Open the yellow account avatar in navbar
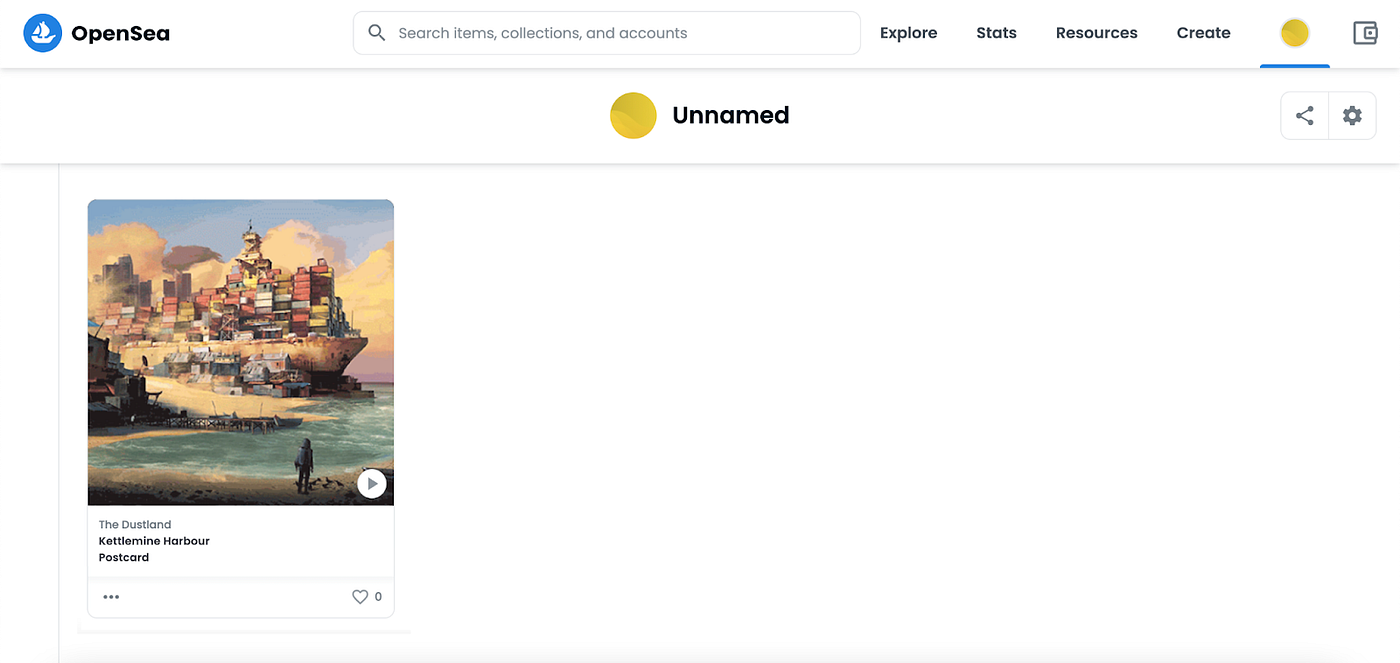The image size is (1400, 663). (x=1294, y=33)
